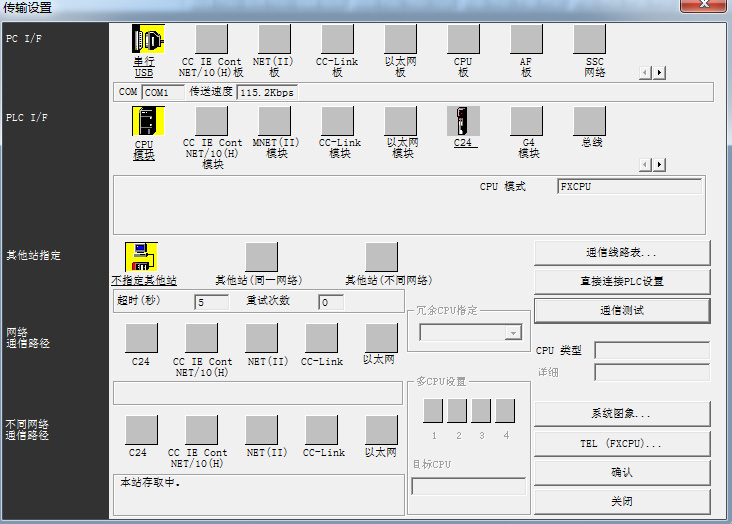Click the G4 模块 icon
732x524 pixels.
click(x=526, y=122)
